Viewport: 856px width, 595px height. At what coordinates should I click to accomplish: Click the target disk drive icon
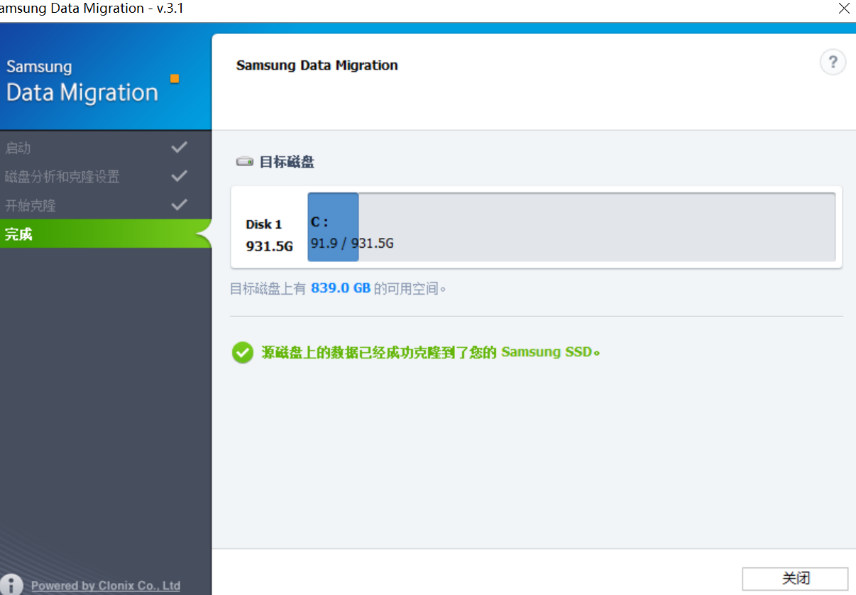tap(245, 162)
